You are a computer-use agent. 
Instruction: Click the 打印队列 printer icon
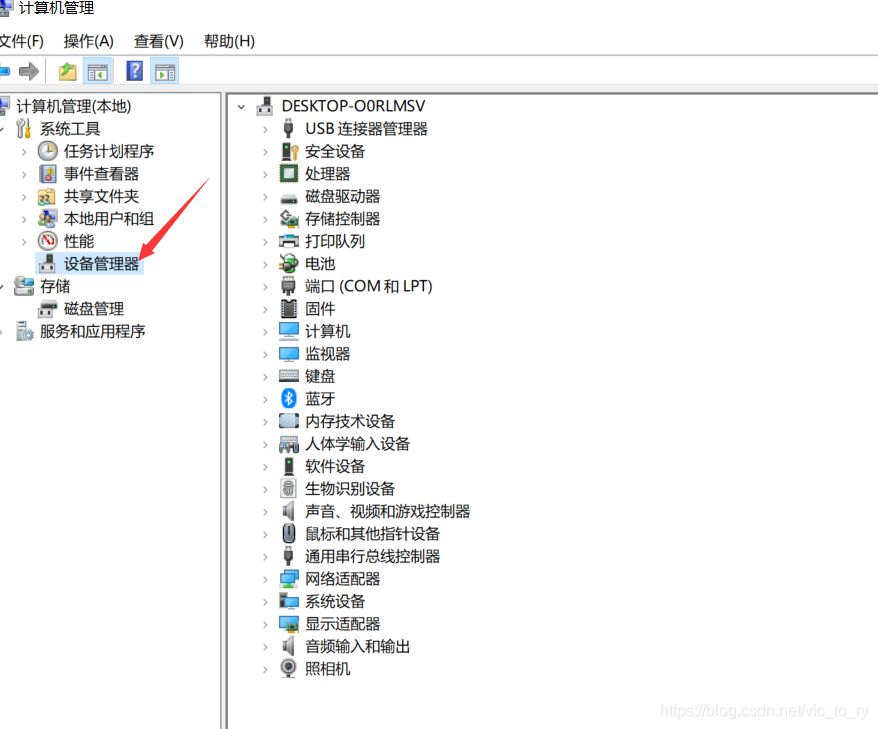click(289, 241)
